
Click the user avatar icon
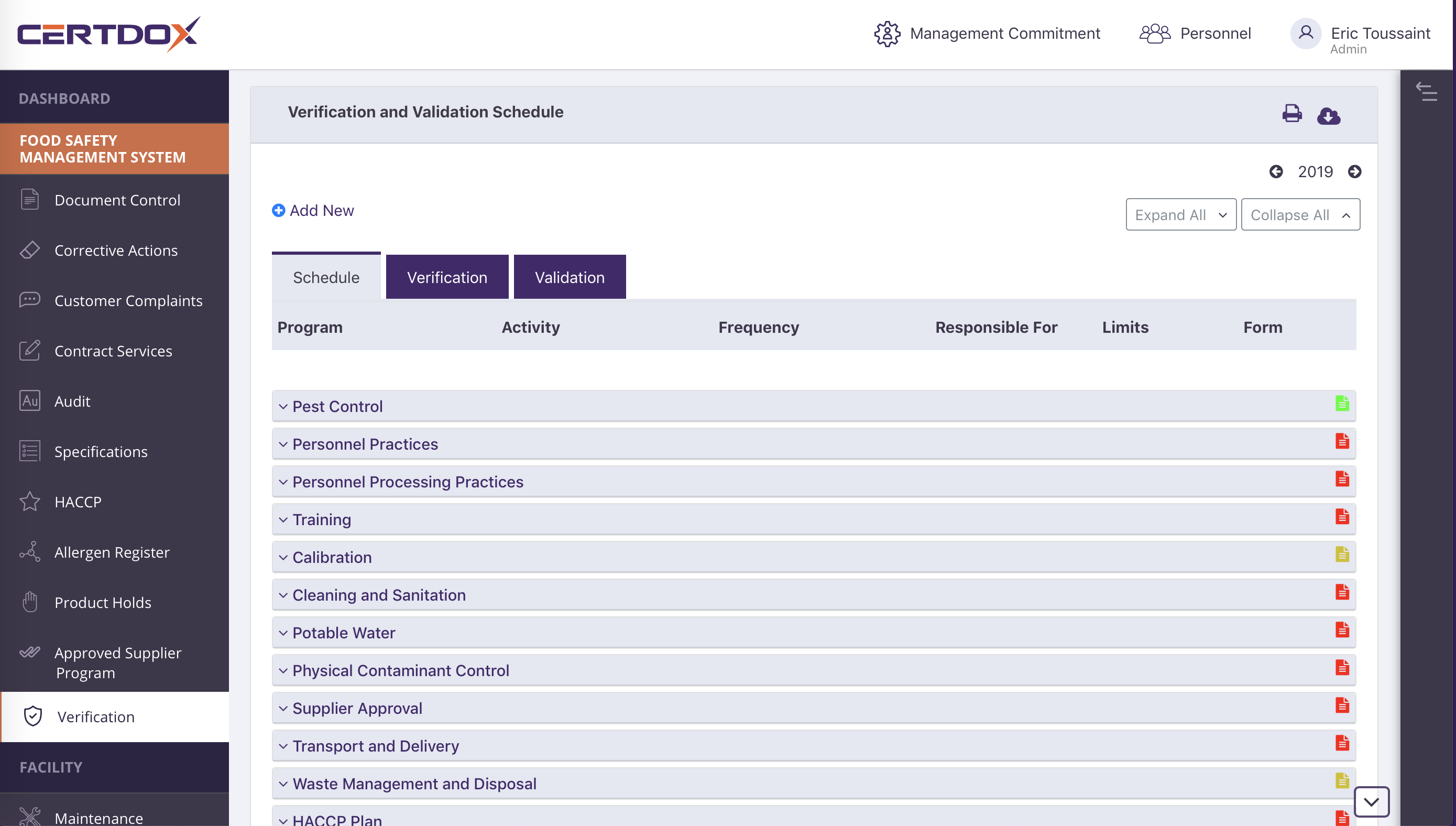click(1306, 33)
